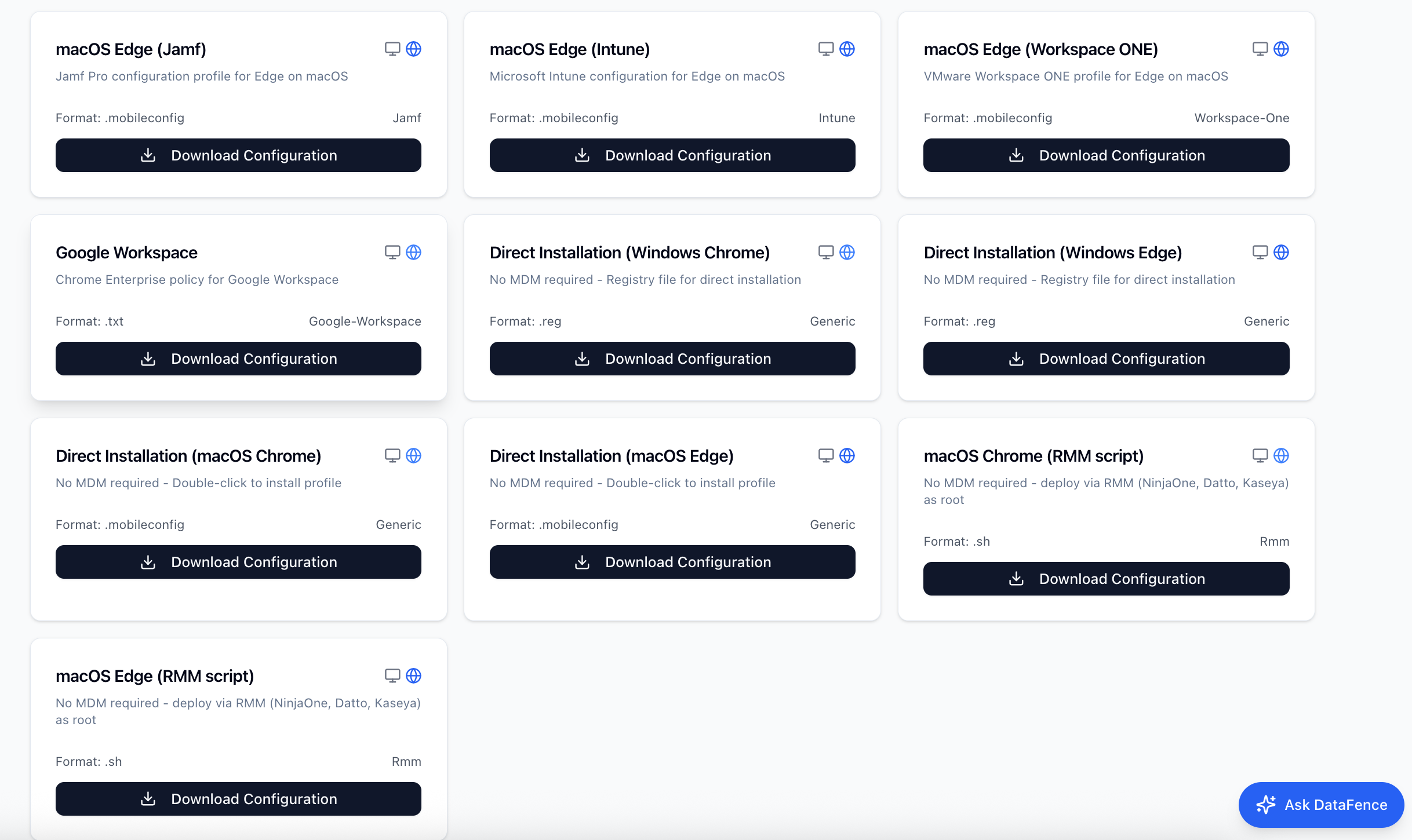
Task: Click 'Chrome Enterprise policy for Google Workspace' text
Action: click(197, 280)
